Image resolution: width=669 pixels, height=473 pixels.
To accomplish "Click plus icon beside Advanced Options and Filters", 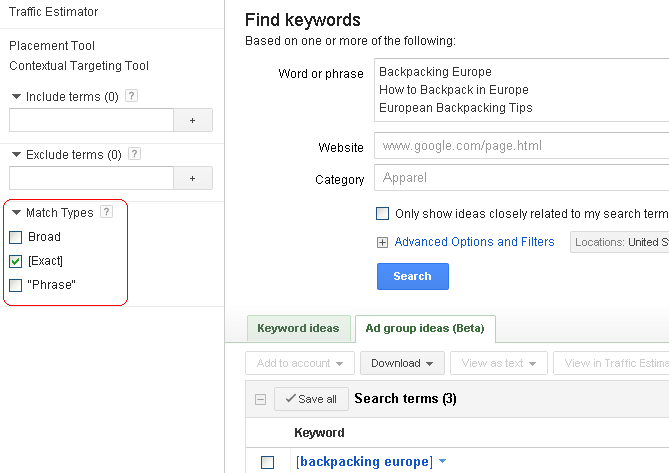I will point(382,242).
